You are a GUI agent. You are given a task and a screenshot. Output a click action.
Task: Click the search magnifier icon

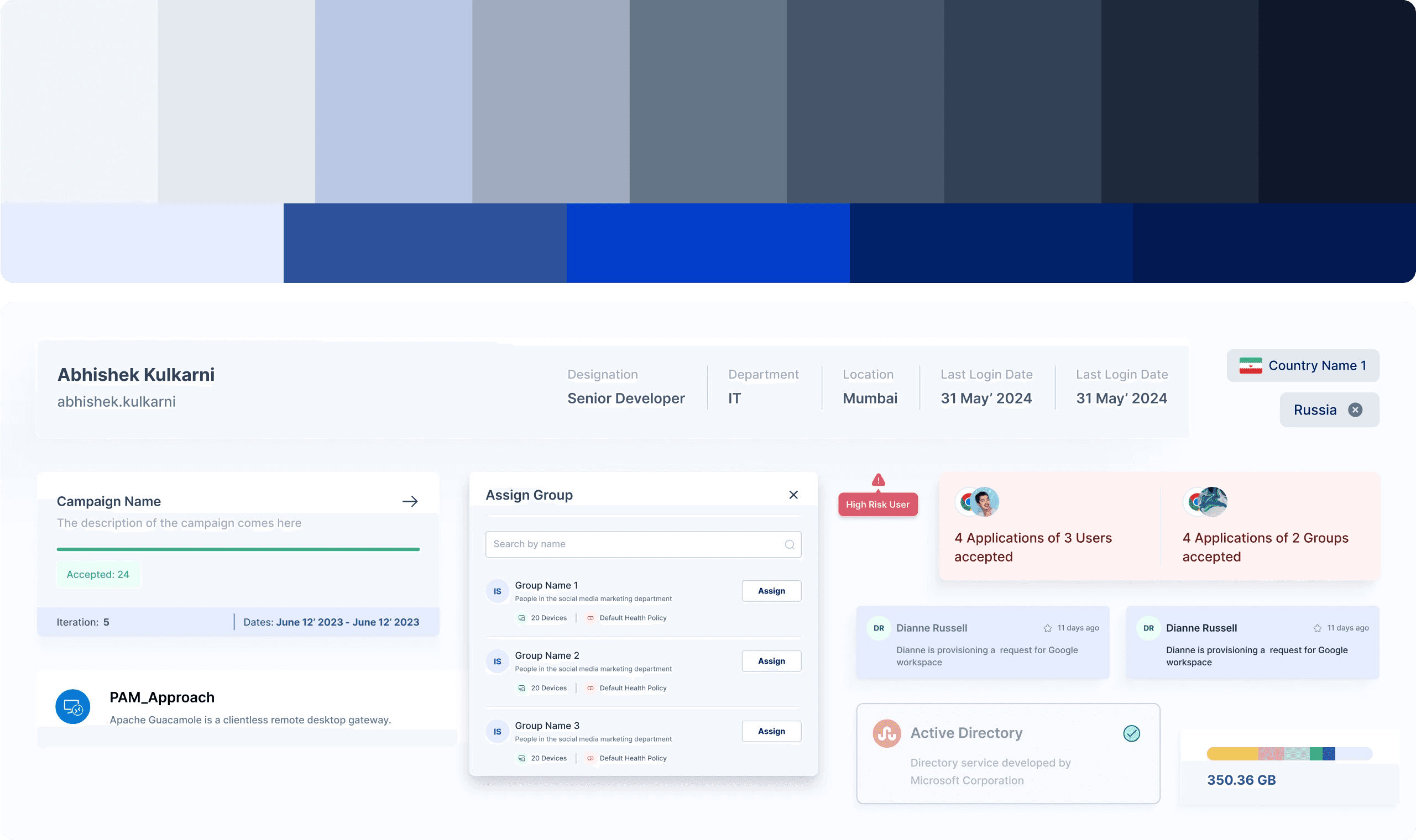(789, 544)
